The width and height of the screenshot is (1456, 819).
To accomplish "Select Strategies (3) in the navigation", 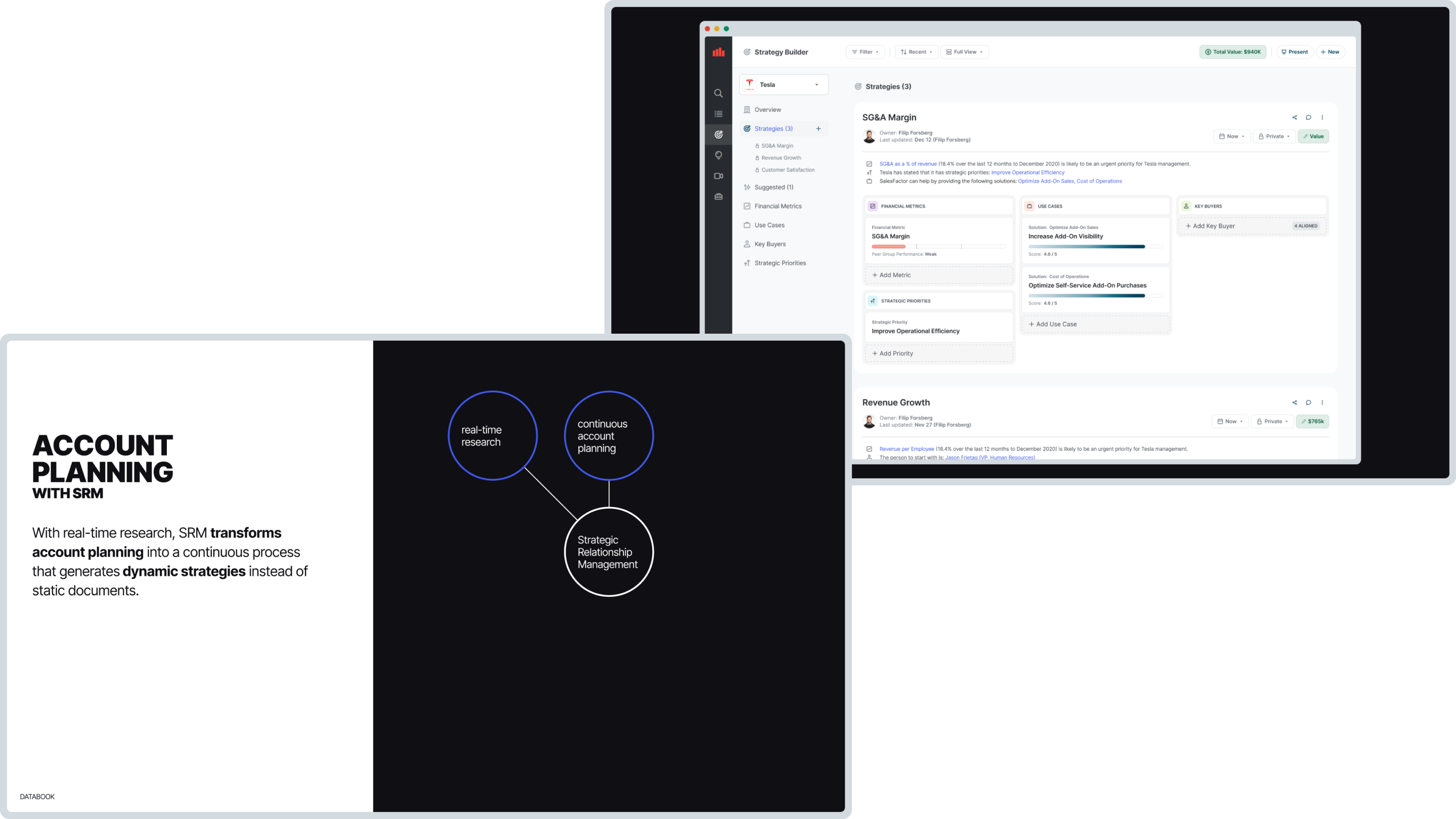I will [x=772, y=129].
